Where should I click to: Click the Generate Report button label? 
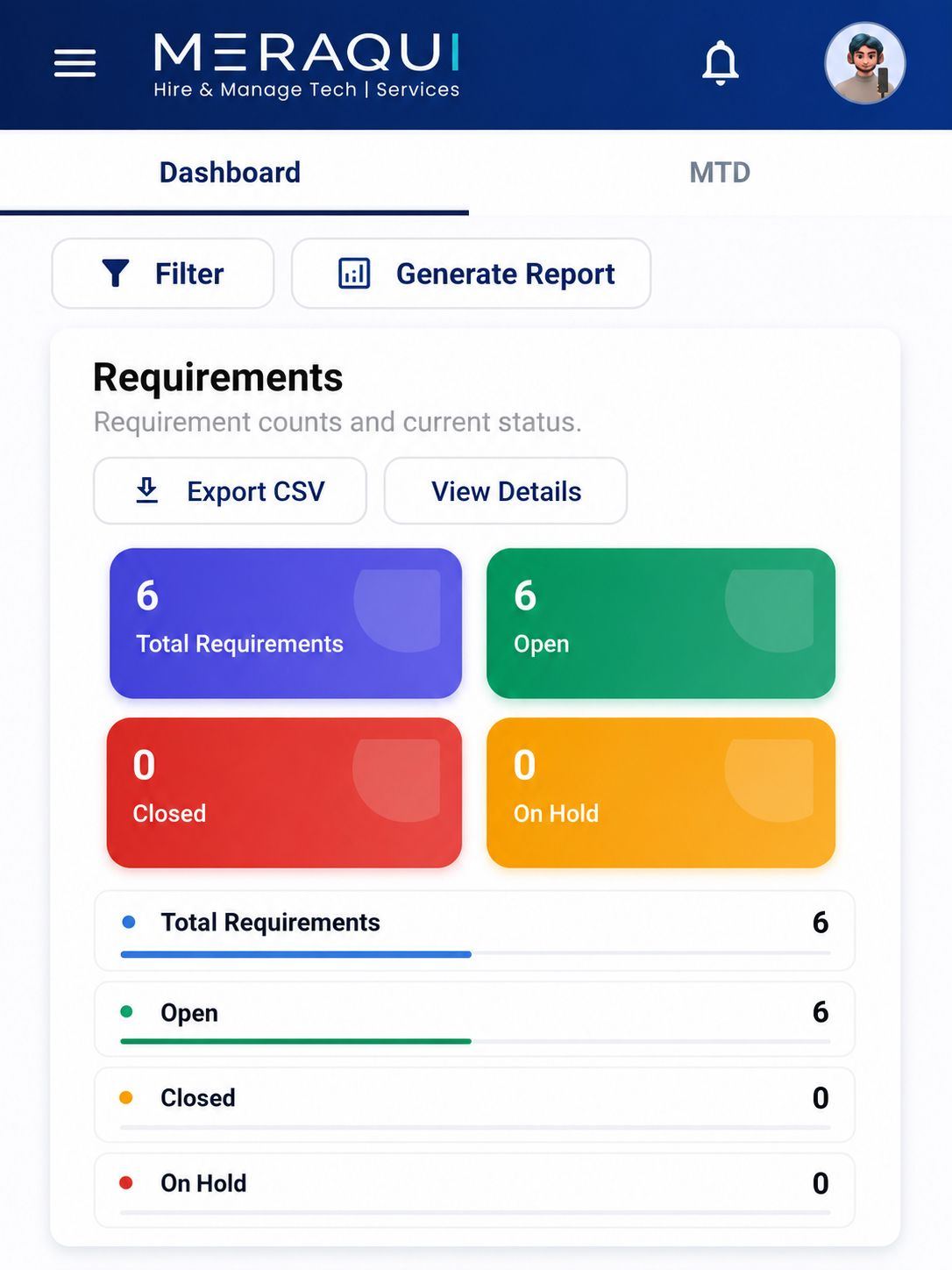click(506, 274)
